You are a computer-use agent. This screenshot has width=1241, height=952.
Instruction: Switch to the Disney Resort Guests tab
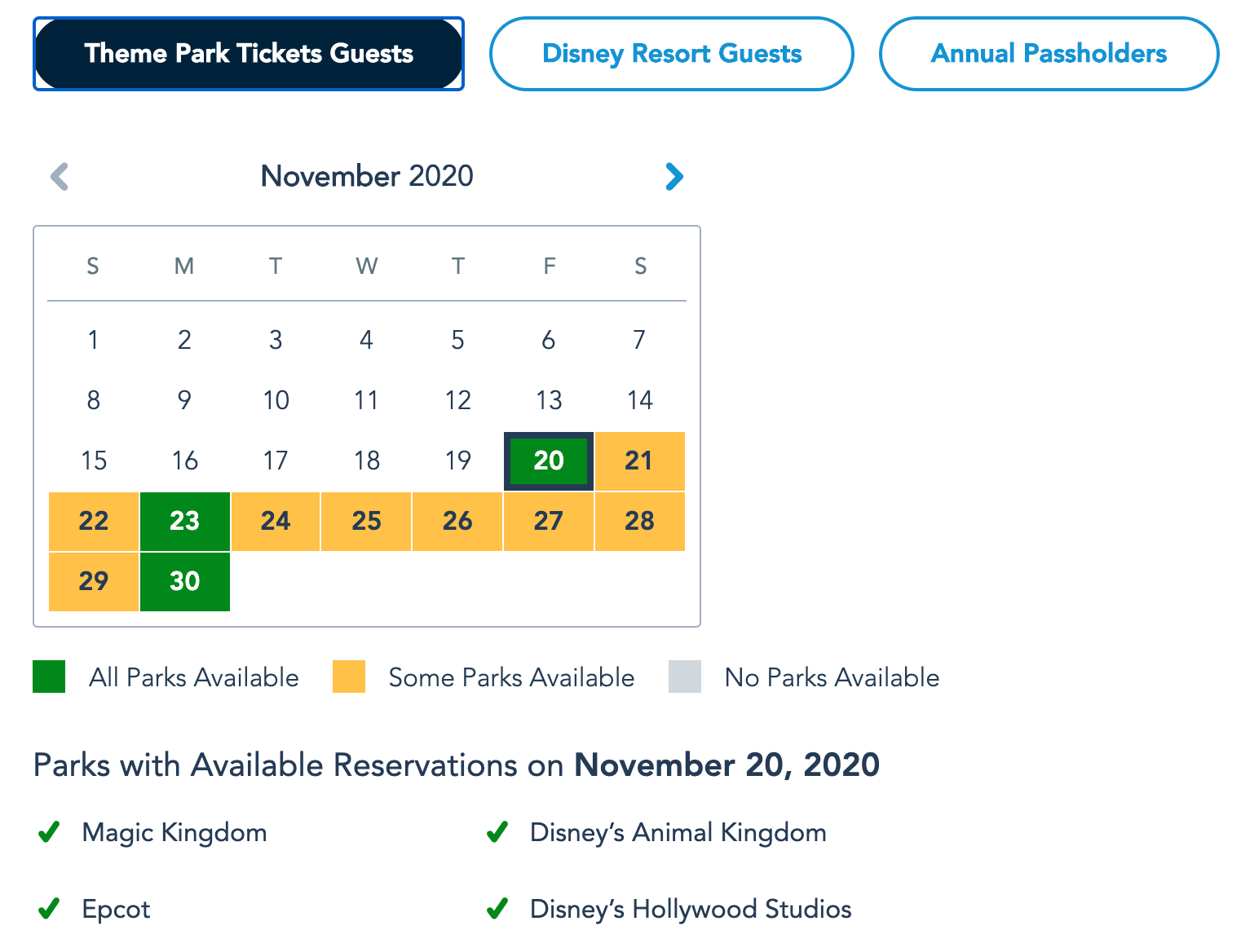[671, 54]
